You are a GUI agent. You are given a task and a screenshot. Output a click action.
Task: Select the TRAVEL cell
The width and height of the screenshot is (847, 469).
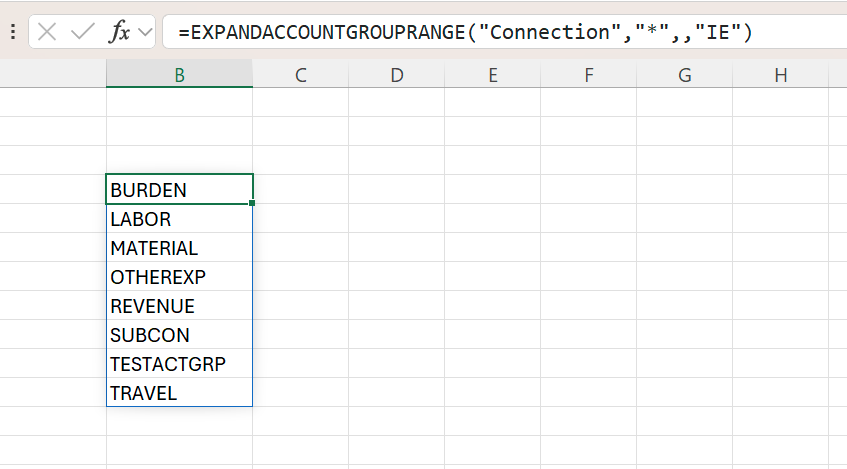(x=179, y=393)
